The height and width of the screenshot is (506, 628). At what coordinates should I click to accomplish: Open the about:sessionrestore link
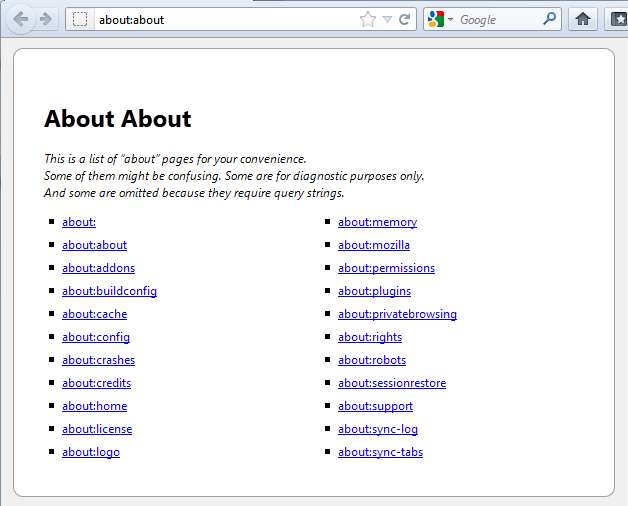pos(392,383)
